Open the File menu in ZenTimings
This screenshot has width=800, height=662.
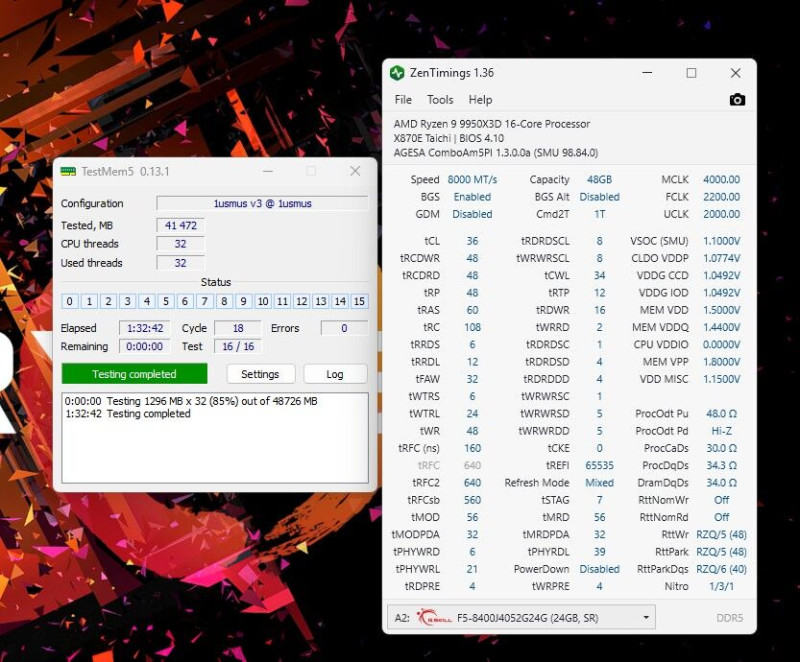403,99
